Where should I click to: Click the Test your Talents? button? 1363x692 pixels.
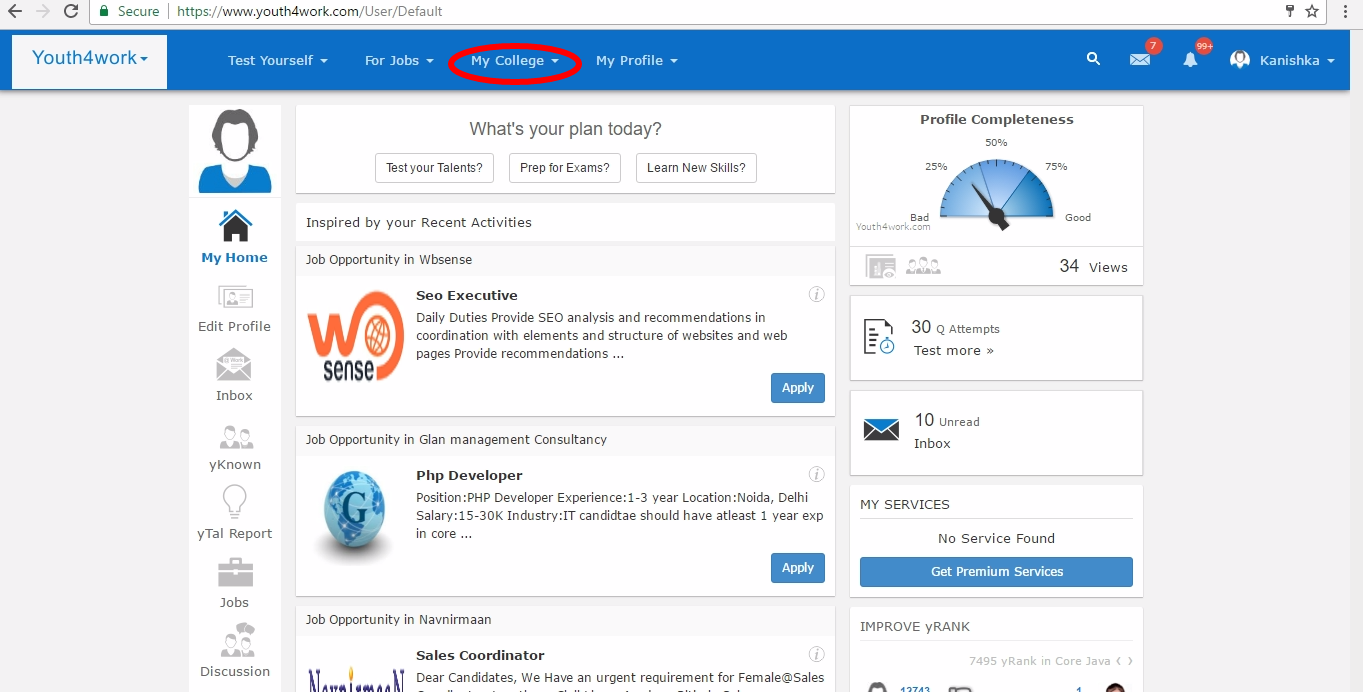coord(435,168)
